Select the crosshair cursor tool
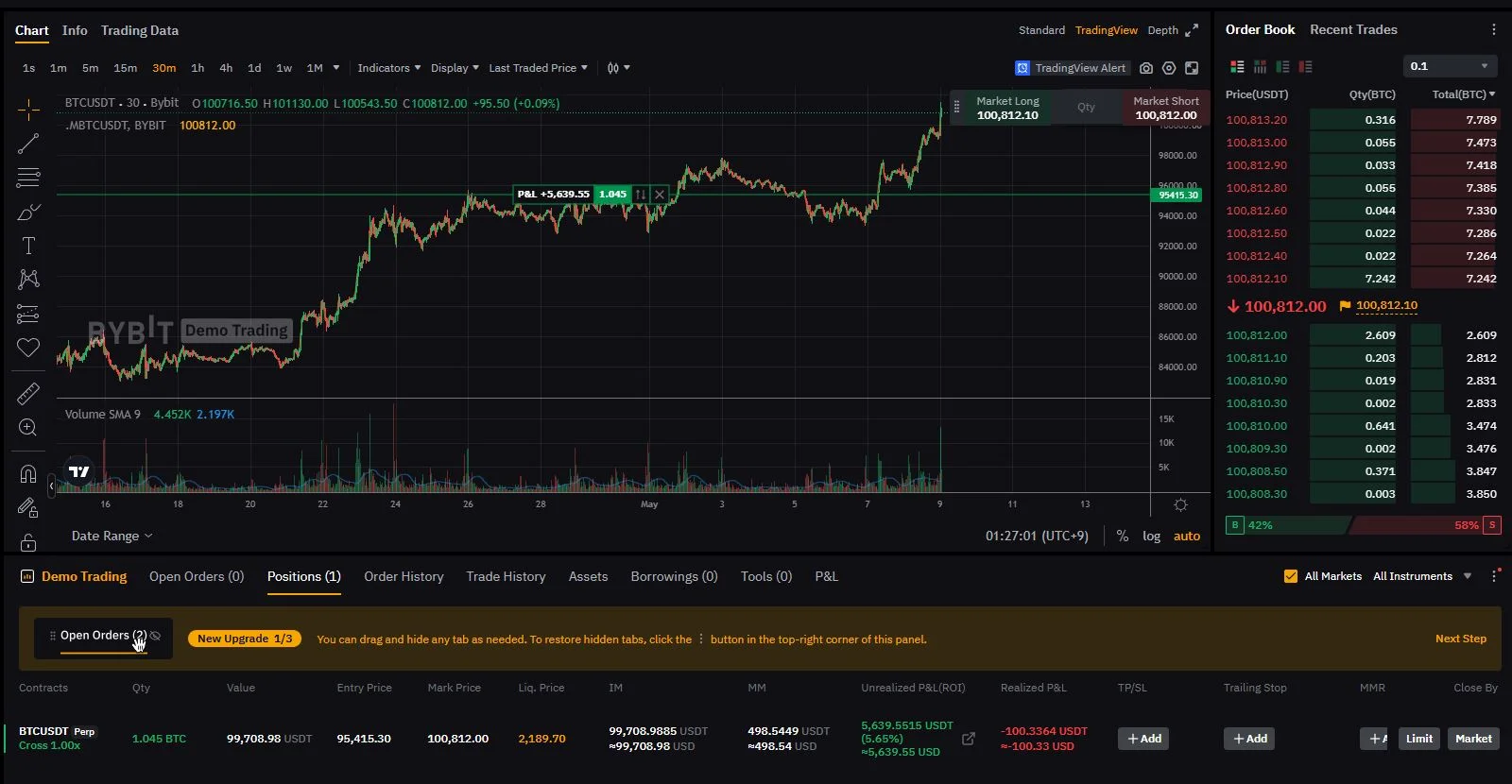This screenshot has width=1512, height=784. pyautogui.click(x=28, y=111)
